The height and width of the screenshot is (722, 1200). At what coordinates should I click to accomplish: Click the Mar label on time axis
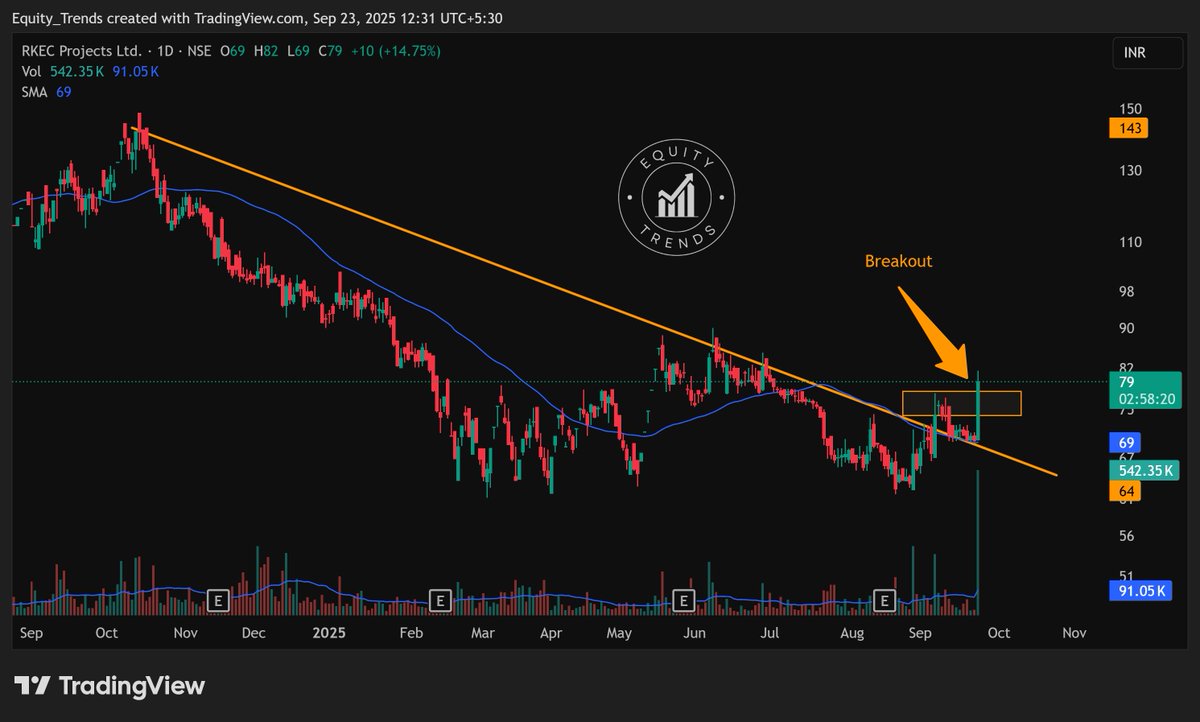click(483, 633)
